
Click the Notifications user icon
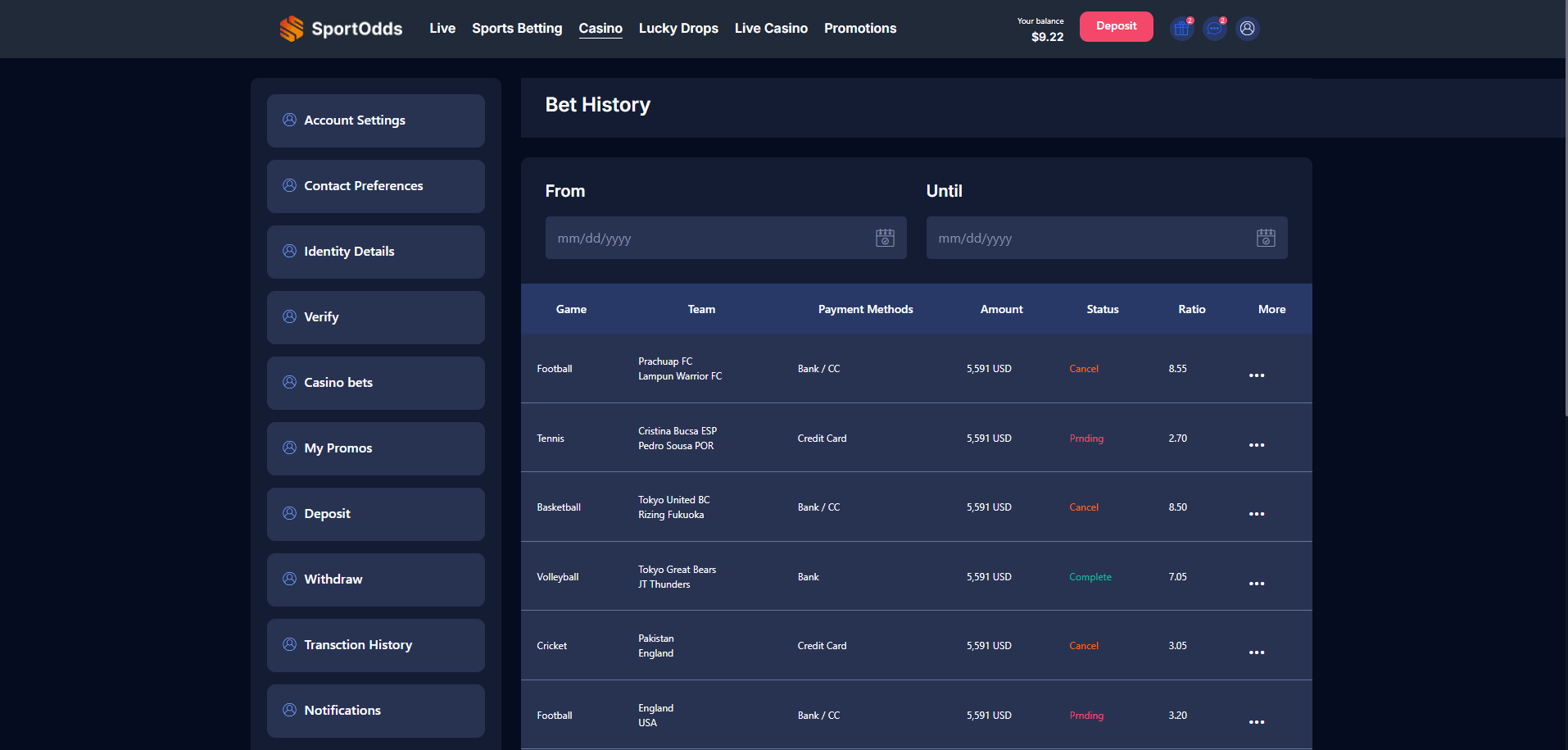(289, 710)
